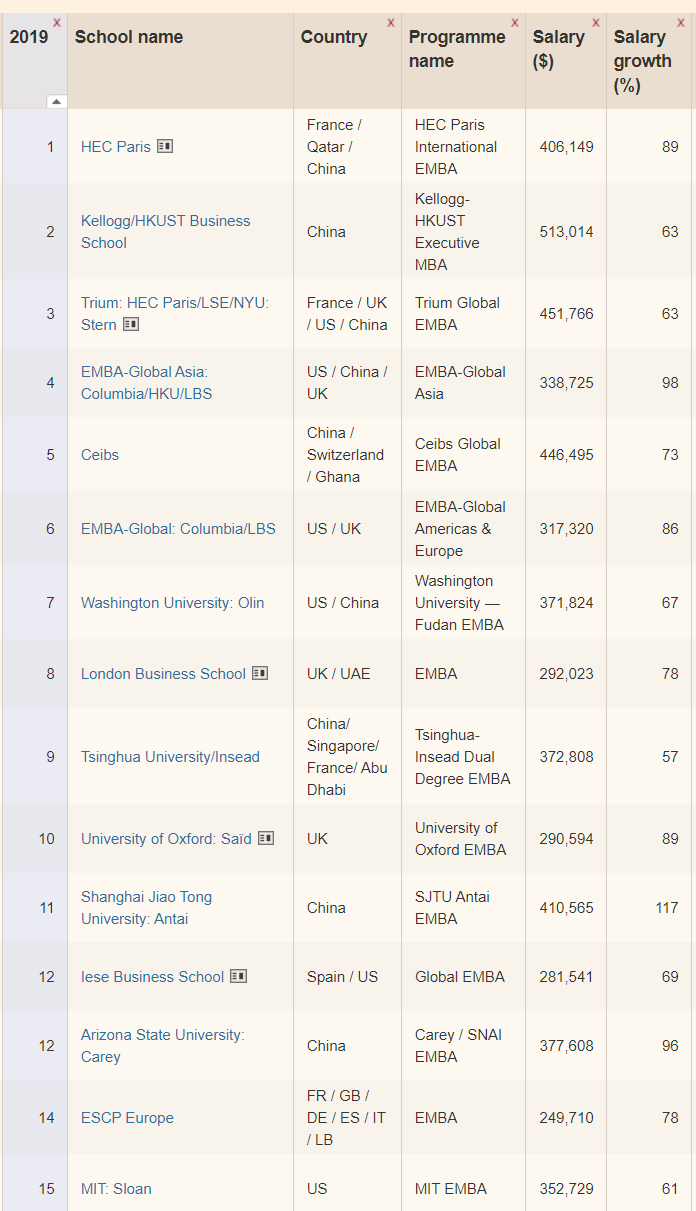The width and height of the screenshot is (696, 1211).
Task: Open profile icon beside London Business School
Action: pyautogui.click(x=260, y=673)
